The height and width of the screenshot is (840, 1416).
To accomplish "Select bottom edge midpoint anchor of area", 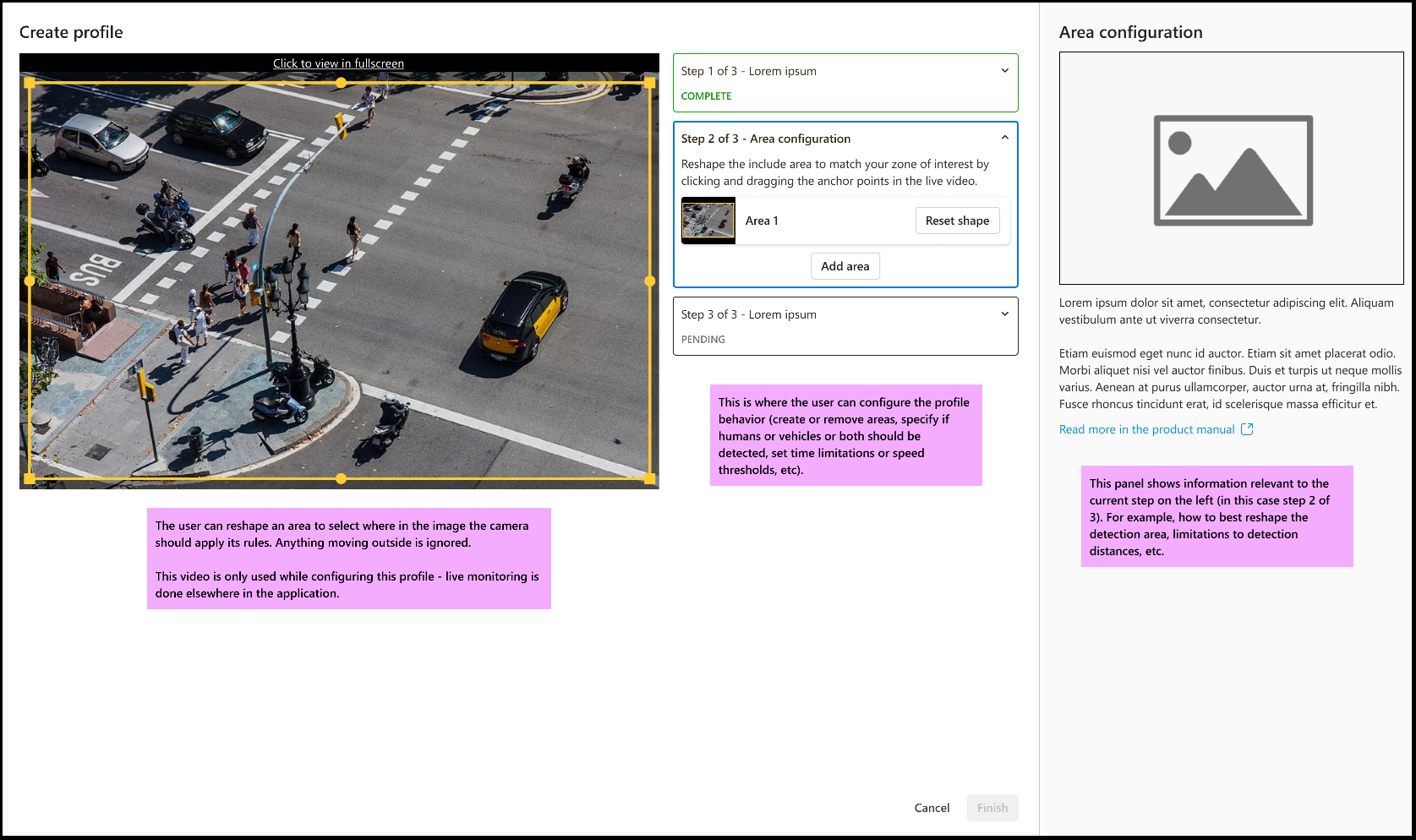I will click(341, 478).
